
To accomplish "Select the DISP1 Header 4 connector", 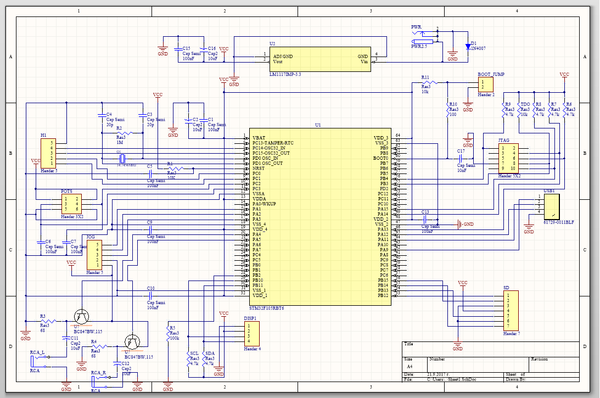I will pyautogui.click(x=252, y=334).
